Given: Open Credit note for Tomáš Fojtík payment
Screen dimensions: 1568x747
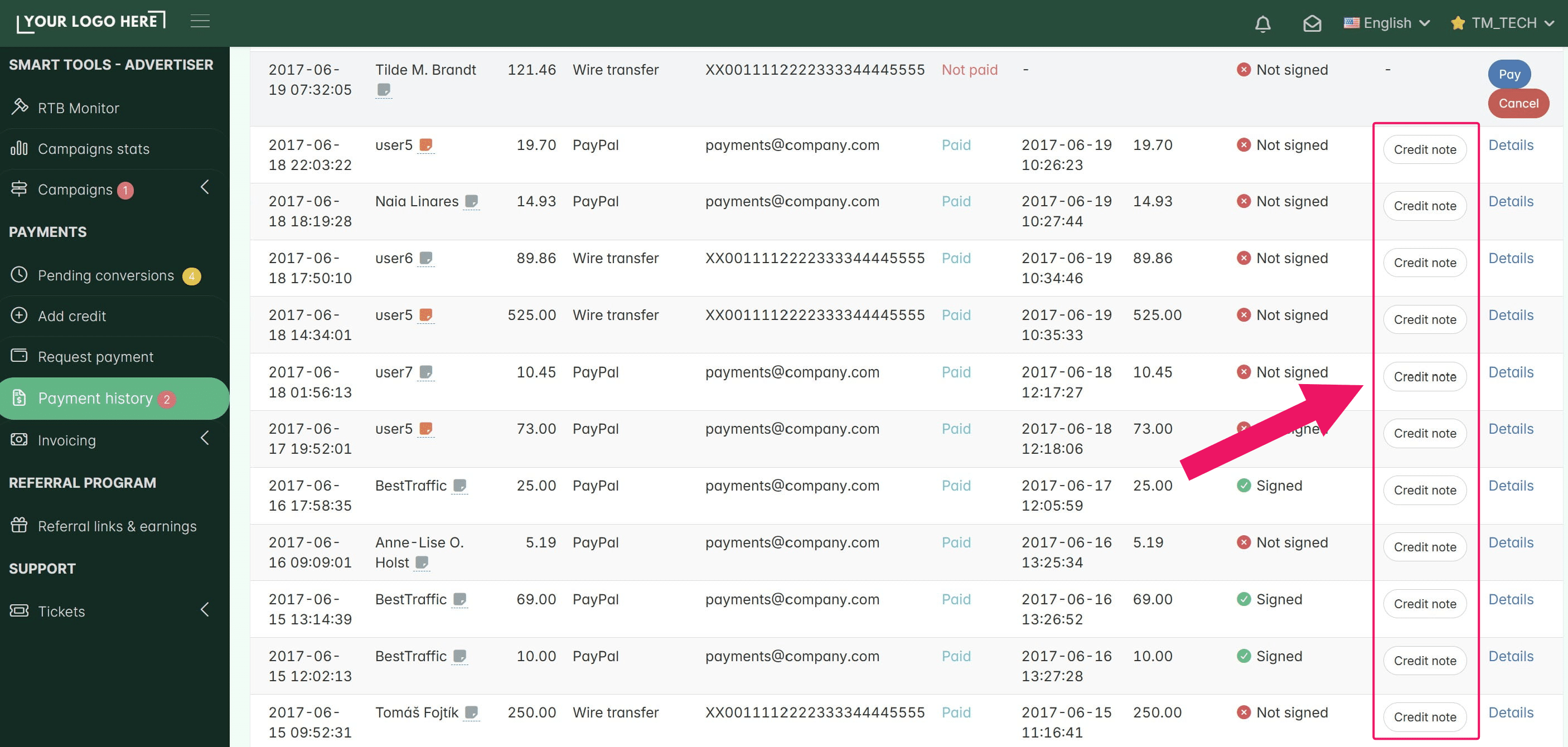Looking at the screenshot, I should (1424, 717).
